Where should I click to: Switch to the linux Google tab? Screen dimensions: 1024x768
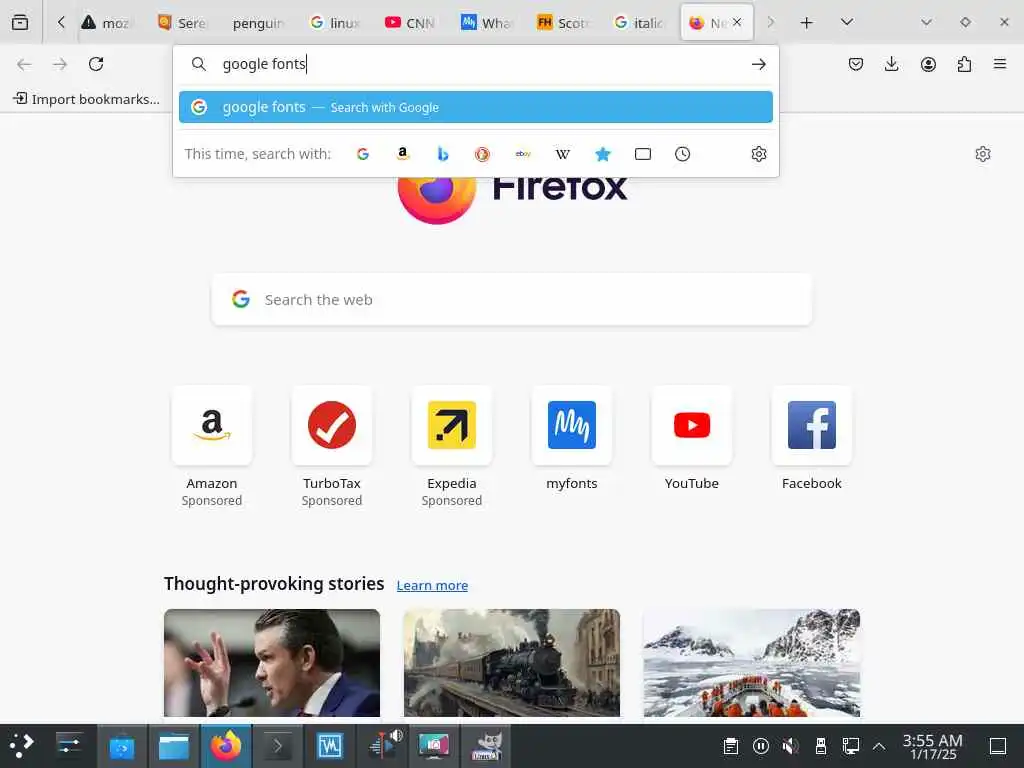pos(334,23)
